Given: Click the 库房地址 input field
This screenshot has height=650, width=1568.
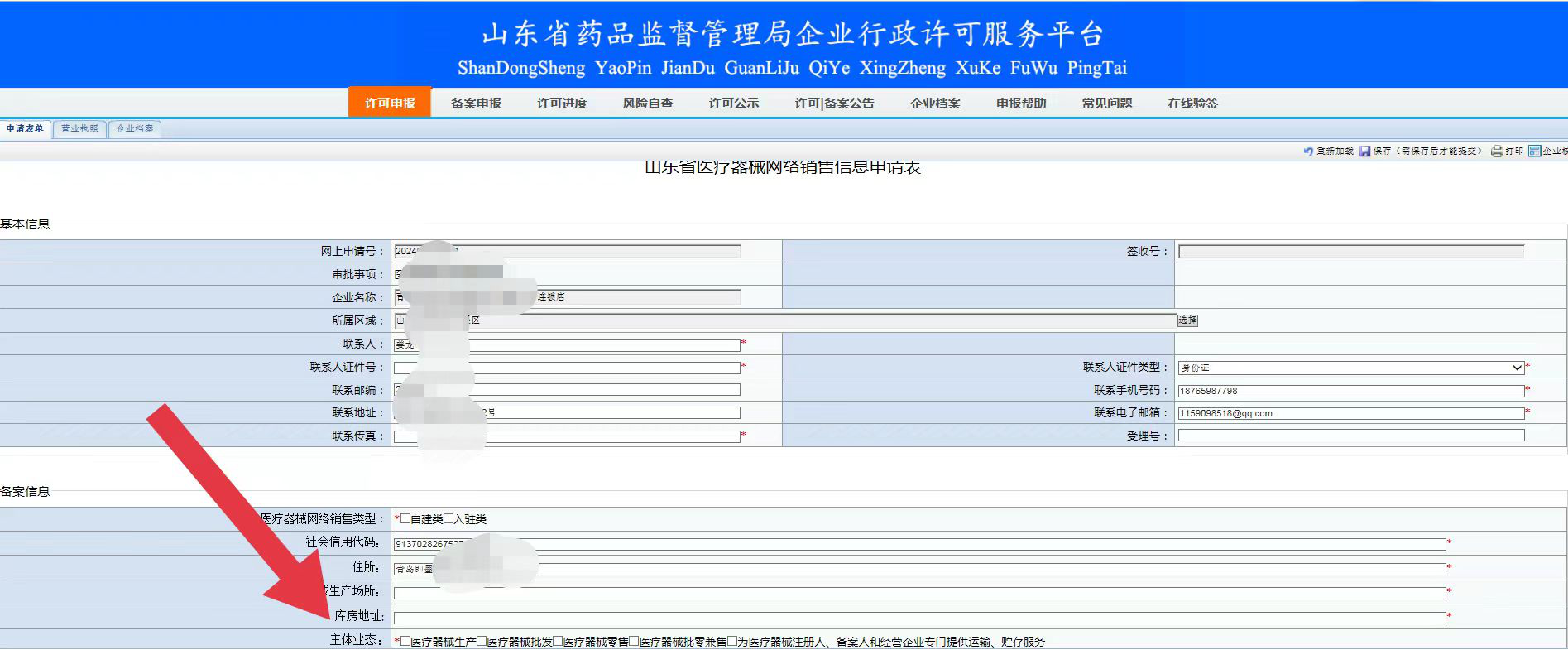Looking at the screenshot, I should [918, 618].
